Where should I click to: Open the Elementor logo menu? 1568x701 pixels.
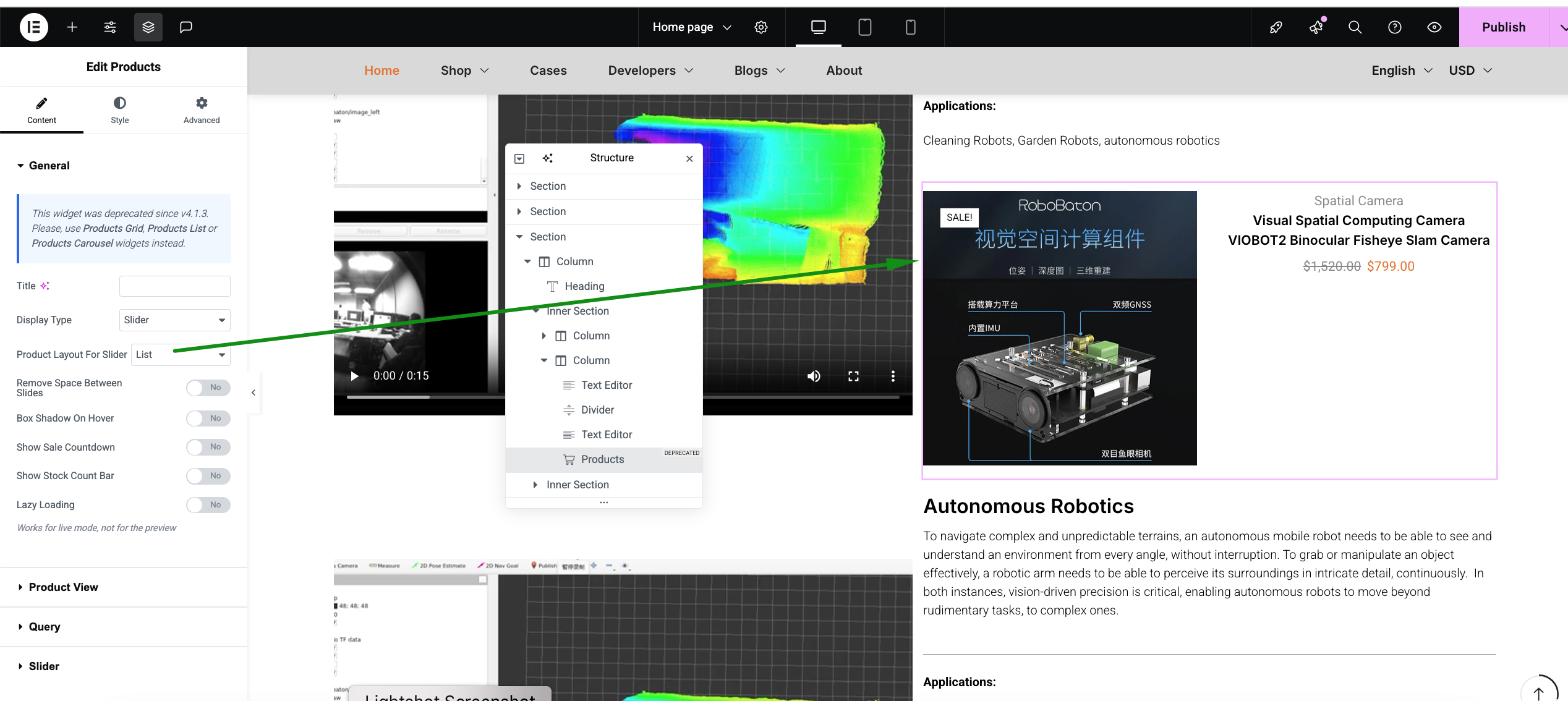coord(33,27)
